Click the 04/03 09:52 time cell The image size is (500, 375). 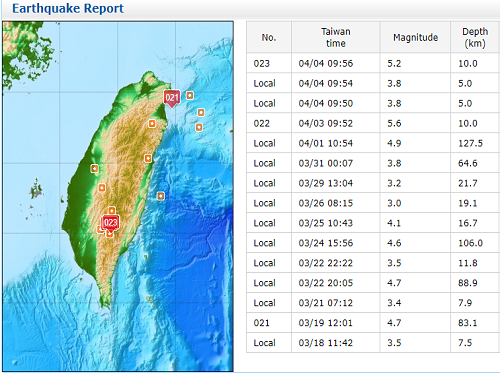tap(326, 123)
